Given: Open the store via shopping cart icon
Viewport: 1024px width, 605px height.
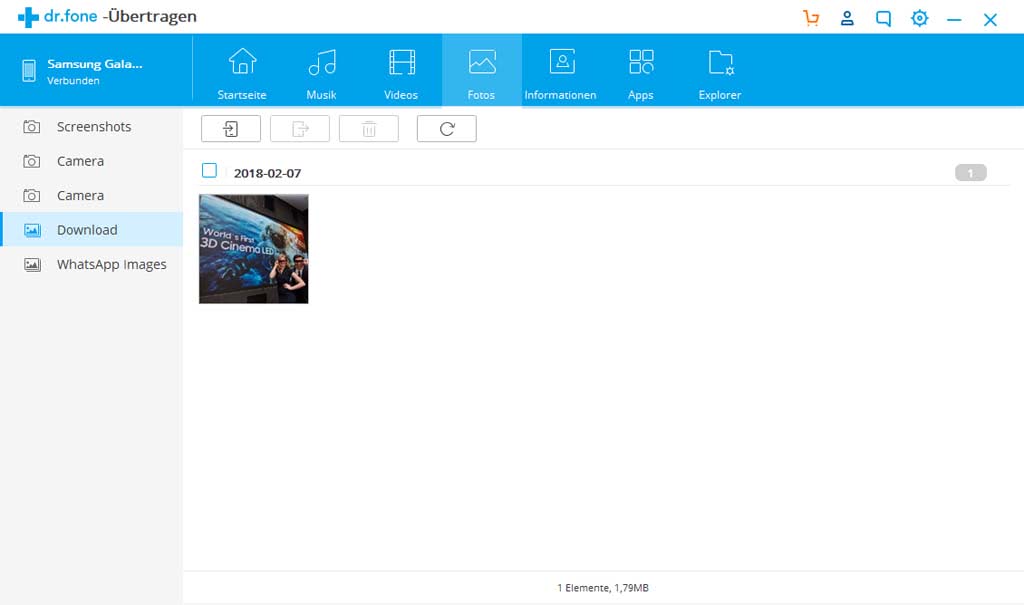Looking at the screenshot, I should [811, 18].
